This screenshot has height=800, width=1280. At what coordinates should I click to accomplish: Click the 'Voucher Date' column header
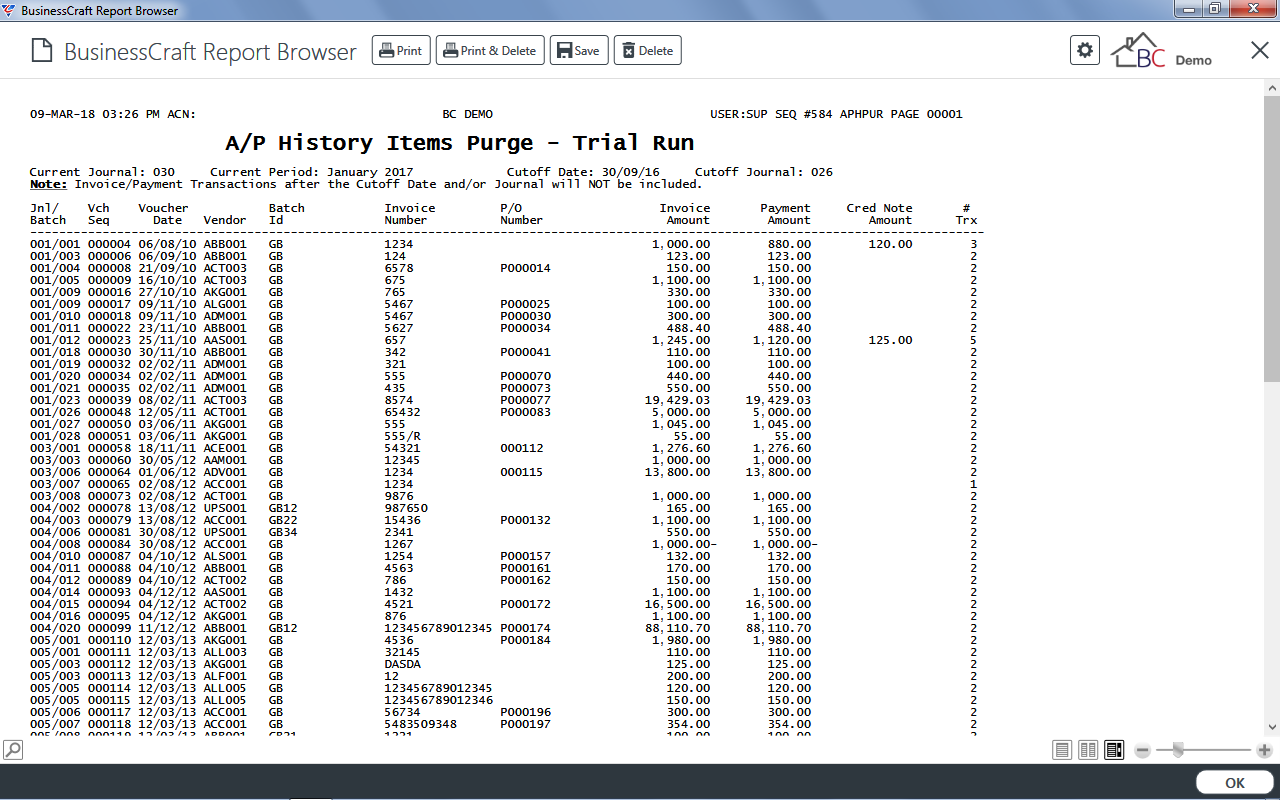164,214
